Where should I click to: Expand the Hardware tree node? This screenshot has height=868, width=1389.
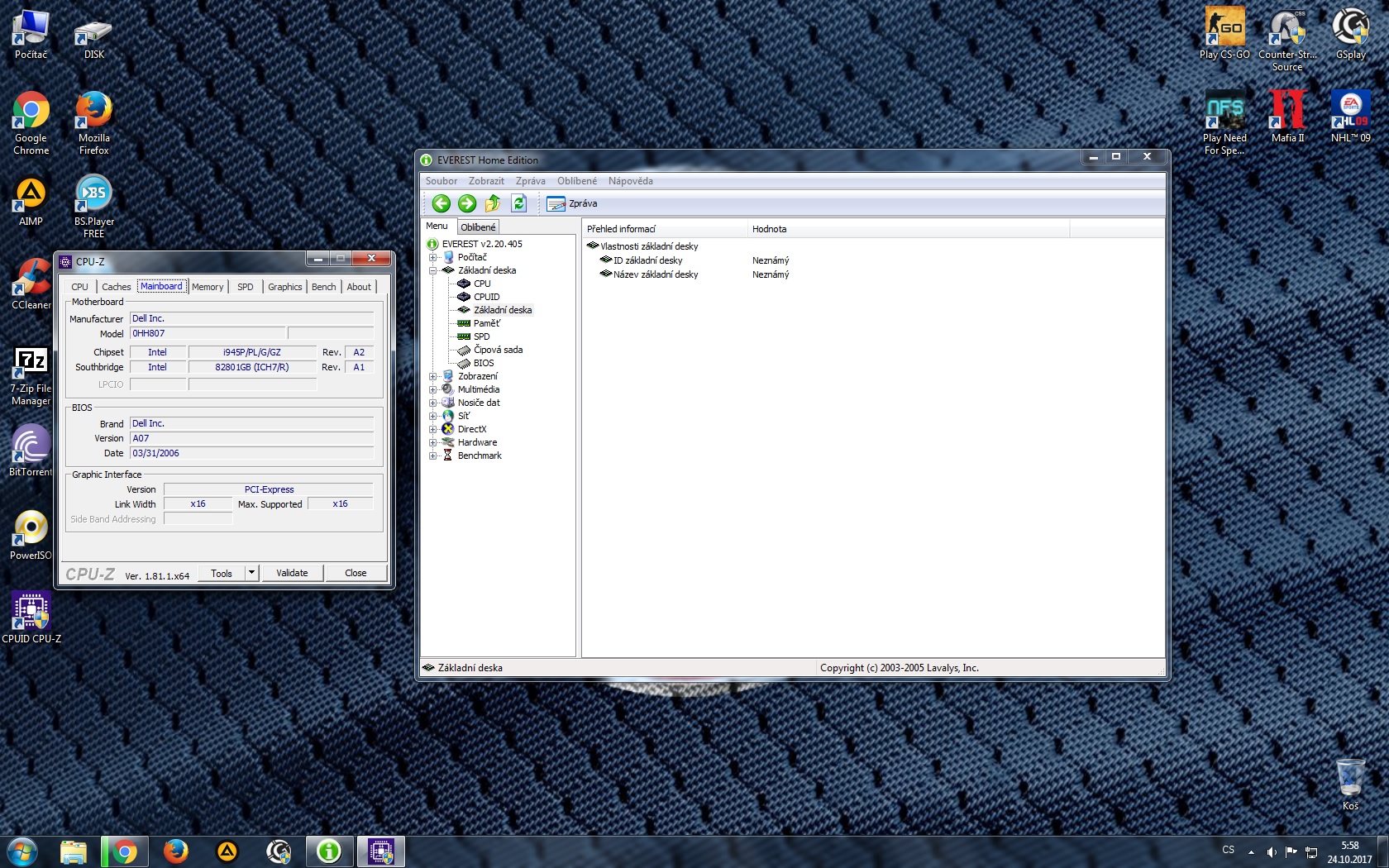point(432,442)
